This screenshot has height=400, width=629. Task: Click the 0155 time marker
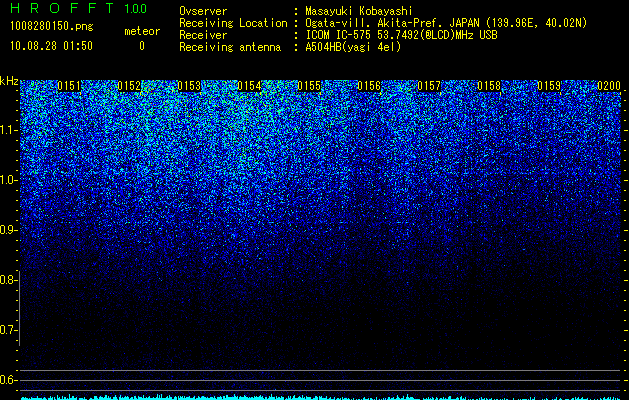(309, 86)
